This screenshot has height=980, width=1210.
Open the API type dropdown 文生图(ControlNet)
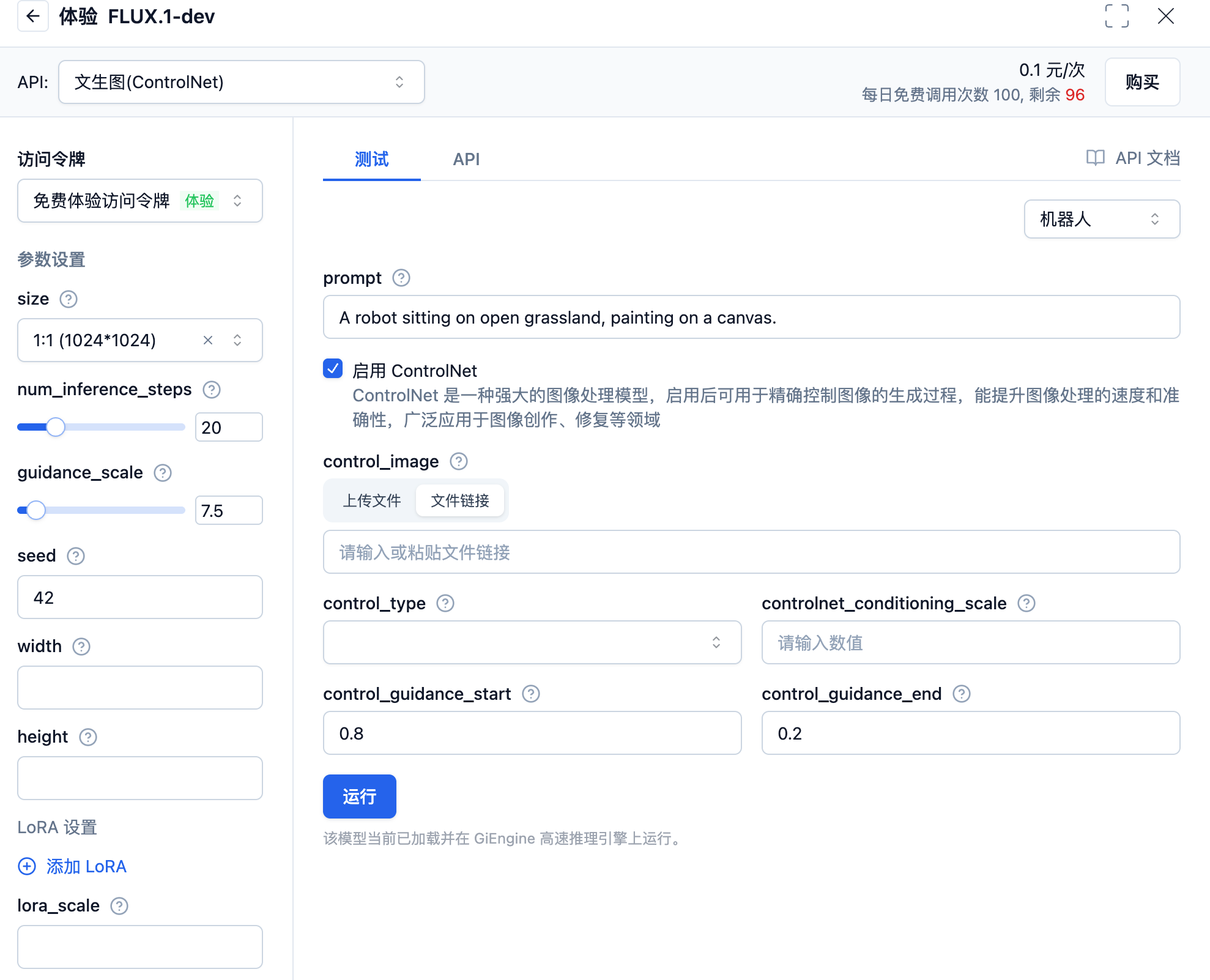242,82
